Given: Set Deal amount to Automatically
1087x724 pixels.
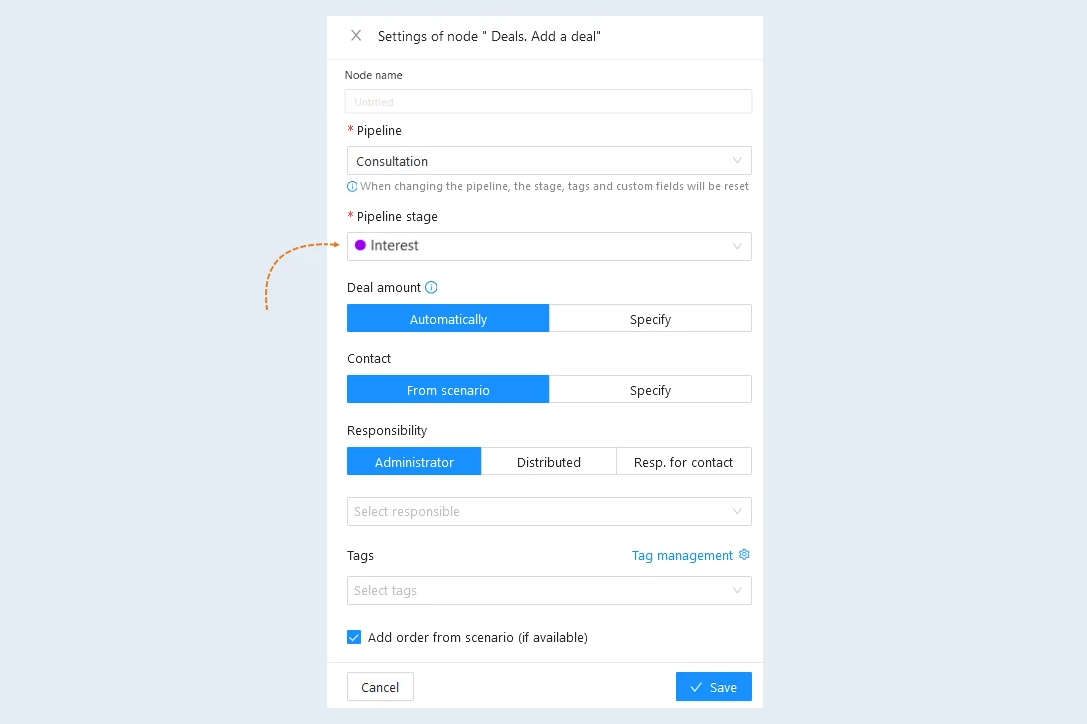Looking at the screenshot, I should click(448, 319).
